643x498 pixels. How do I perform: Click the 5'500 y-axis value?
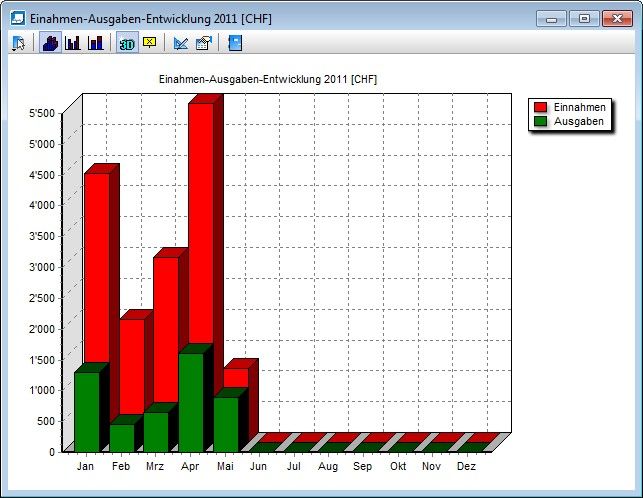[x=42, y=113]
